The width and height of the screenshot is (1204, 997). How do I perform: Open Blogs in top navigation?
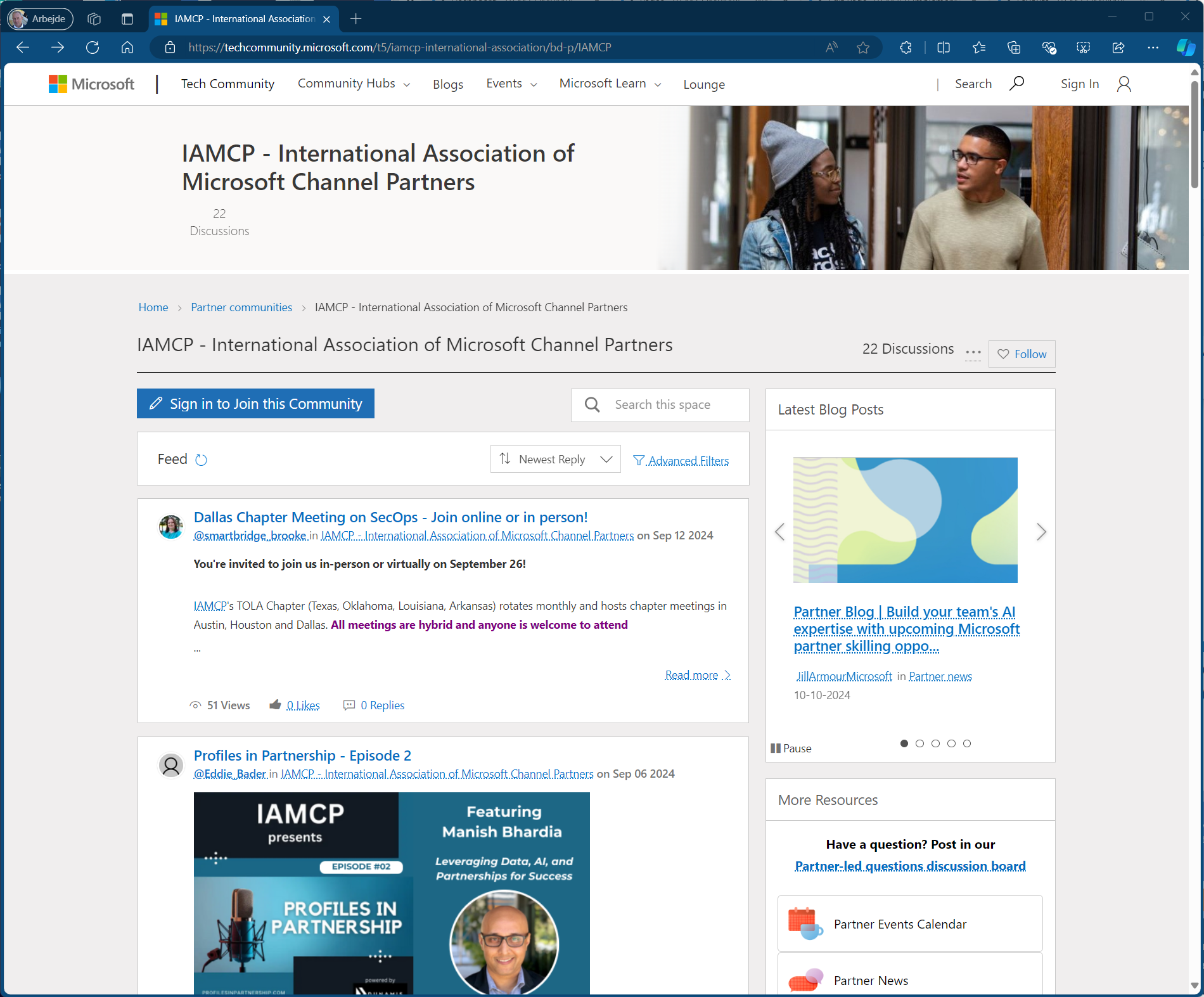pos(448,84)
